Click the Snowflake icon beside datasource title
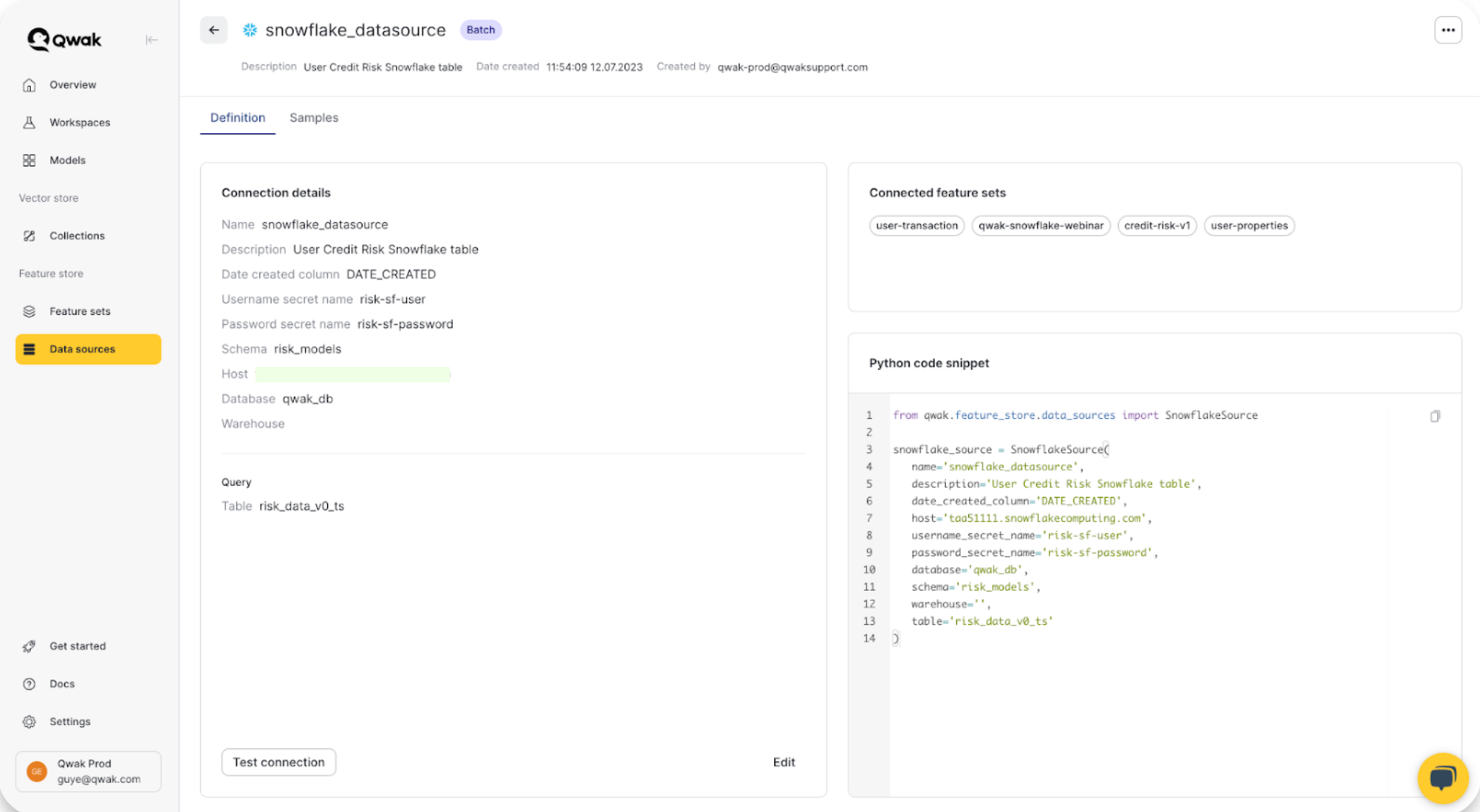This screenshot has height=812, width=1480. 250,30
